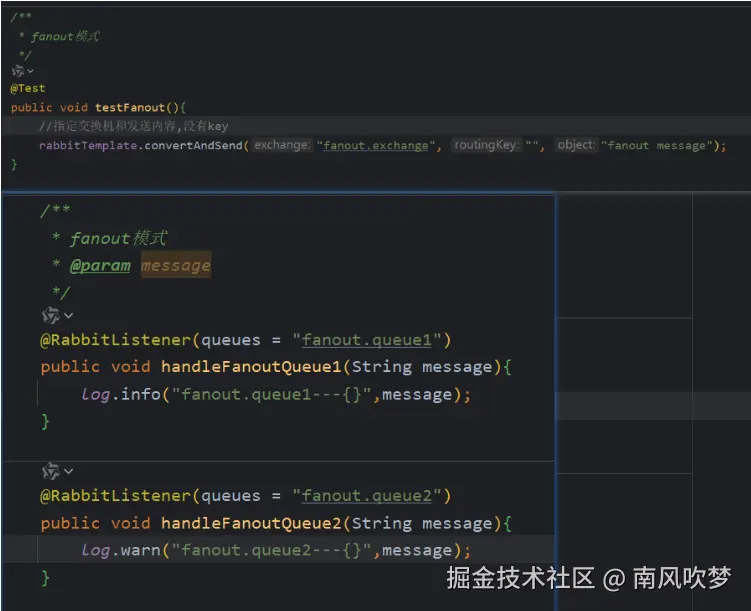Click the highlighted message Javadoc parameter
The height and width of the screenshot is (611, 751).
click(176, 265)
